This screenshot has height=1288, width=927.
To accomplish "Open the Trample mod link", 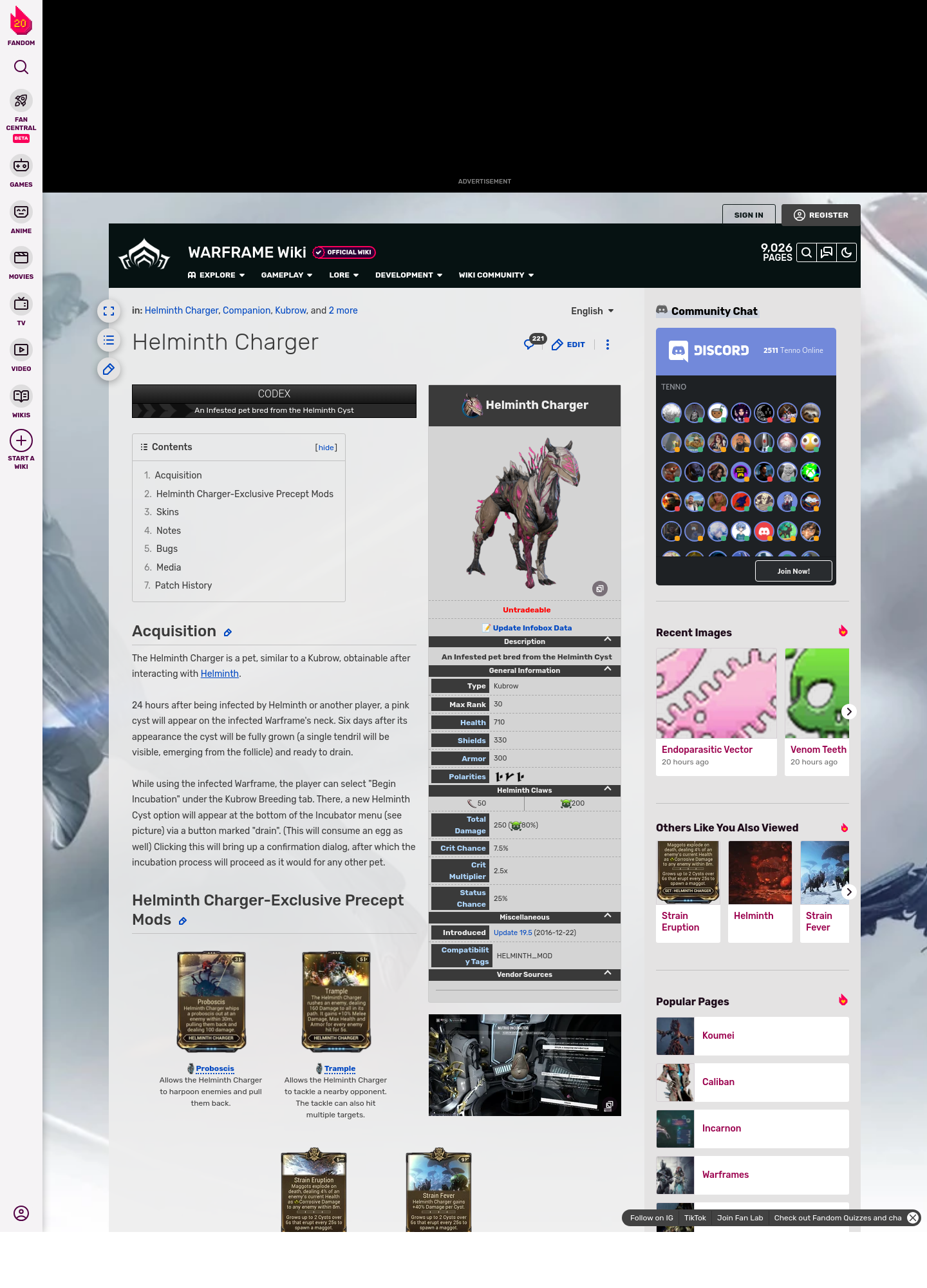I will point(340,1068).
